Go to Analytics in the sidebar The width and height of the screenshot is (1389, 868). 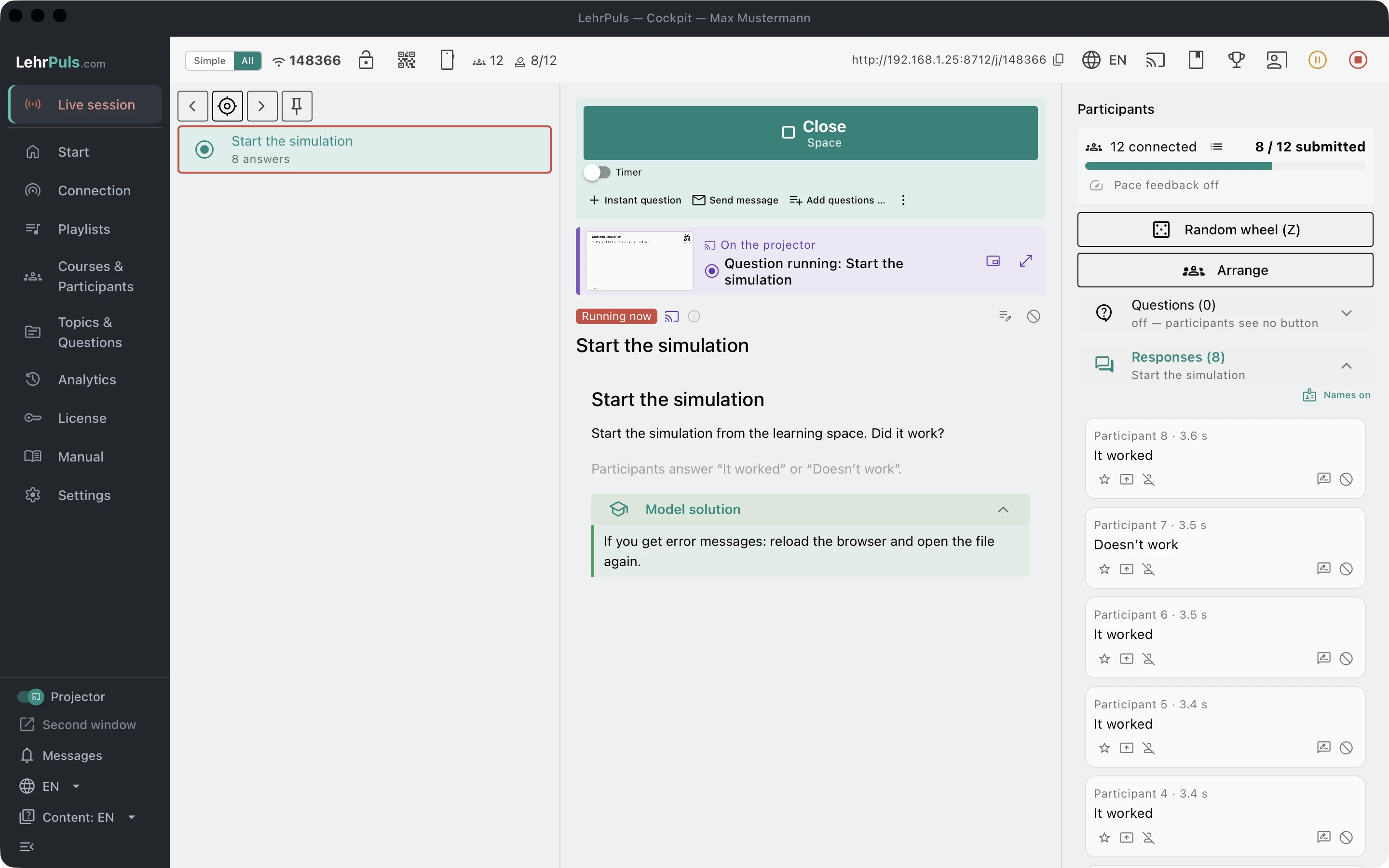(x=85, y=380)
